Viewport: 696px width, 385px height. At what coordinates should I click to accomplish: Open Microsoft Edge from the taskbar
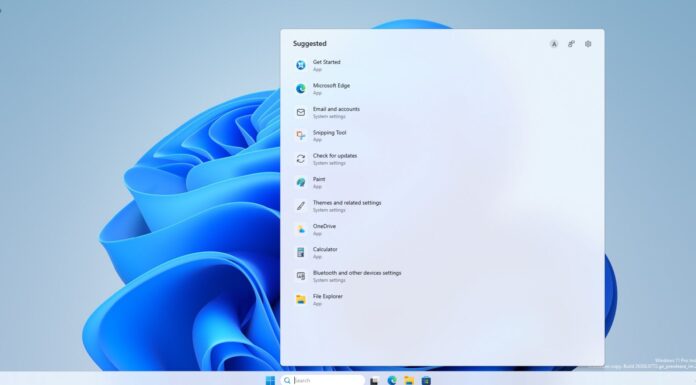392,381
